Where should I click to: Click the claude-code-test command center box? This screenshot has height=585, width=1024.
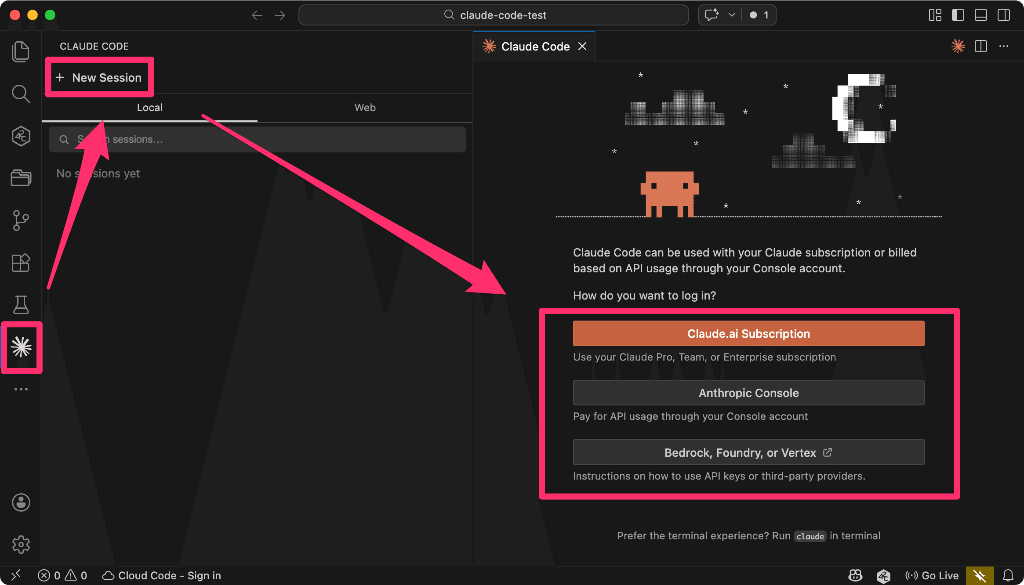click(x=493, y=15)
